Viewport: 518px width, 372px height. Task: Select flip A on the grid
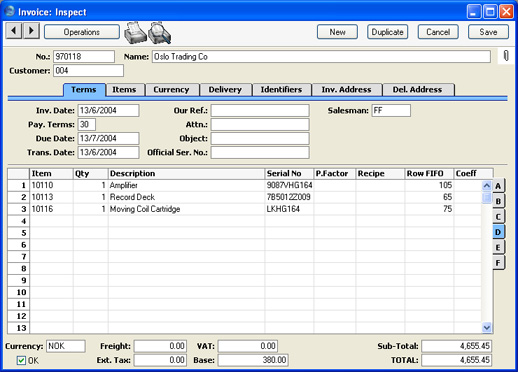[498, 186]
